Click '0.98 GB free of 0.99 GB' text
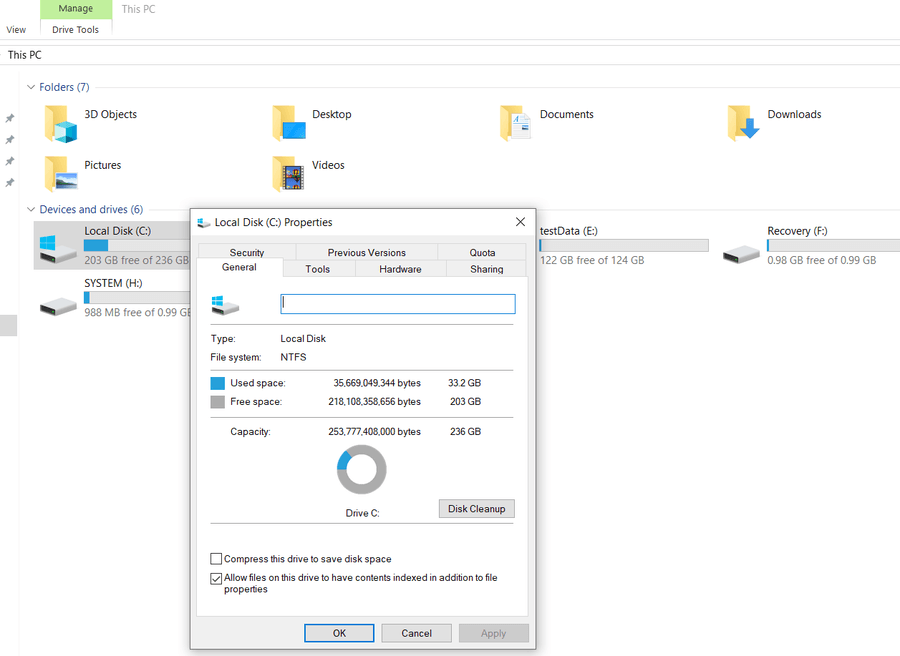 (822, 261)
